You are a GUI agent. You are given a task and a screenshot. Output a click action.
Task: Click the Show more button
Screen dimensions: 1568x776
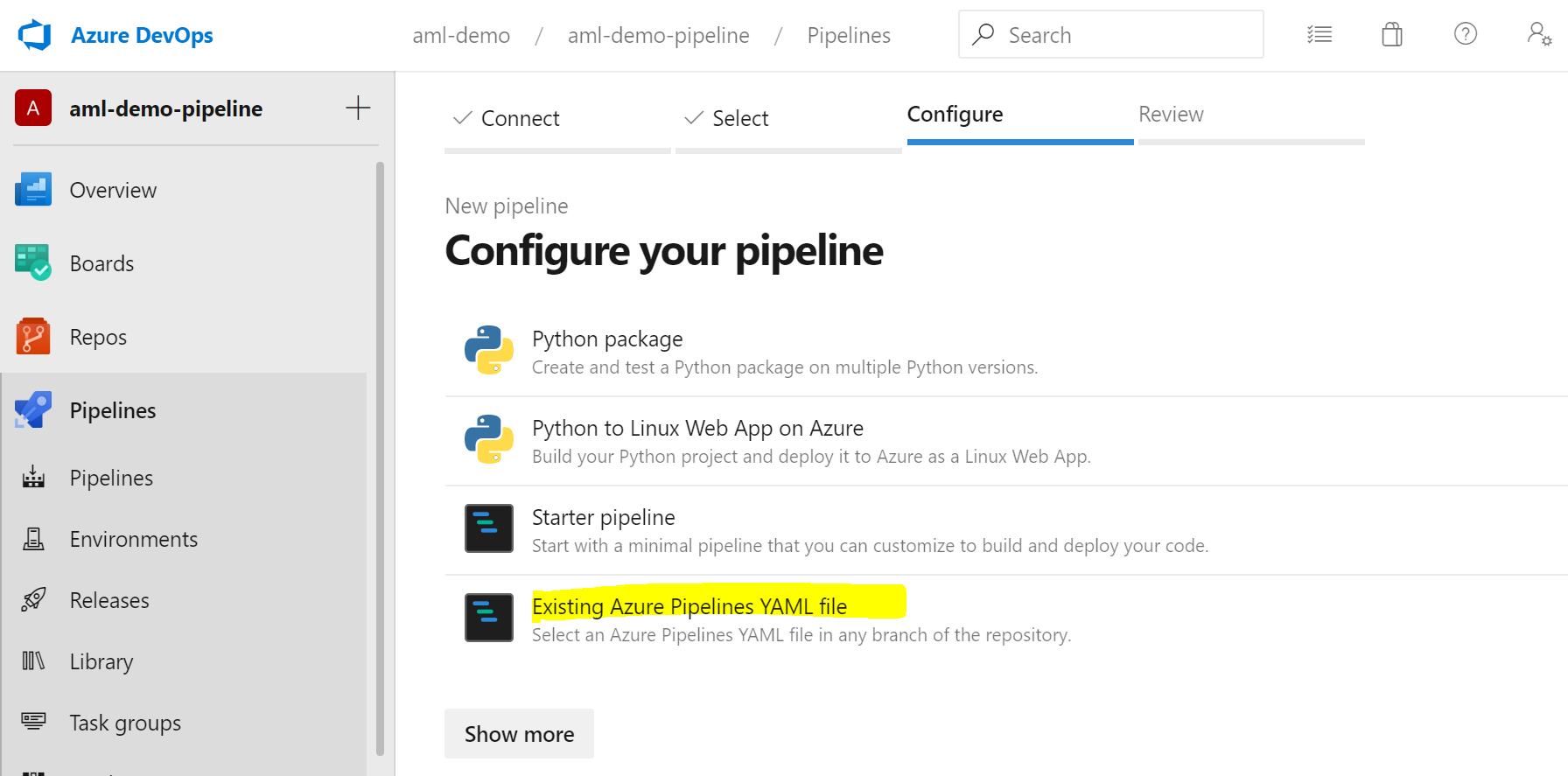tap(519, 734)
